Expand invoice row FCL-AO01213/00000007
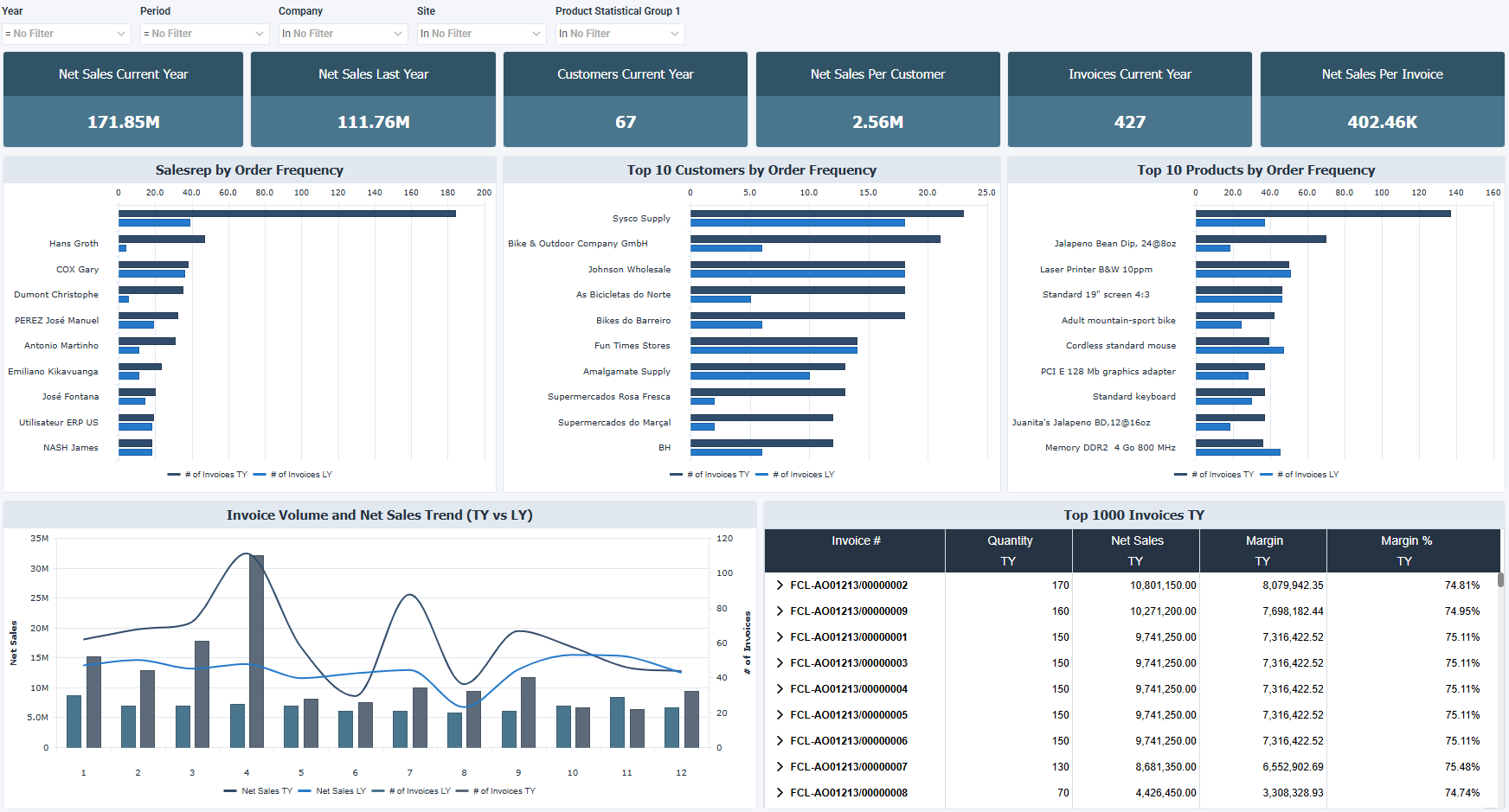This screenshot has height=812, width=1509. pyautogui.click(x=780, y=767)
